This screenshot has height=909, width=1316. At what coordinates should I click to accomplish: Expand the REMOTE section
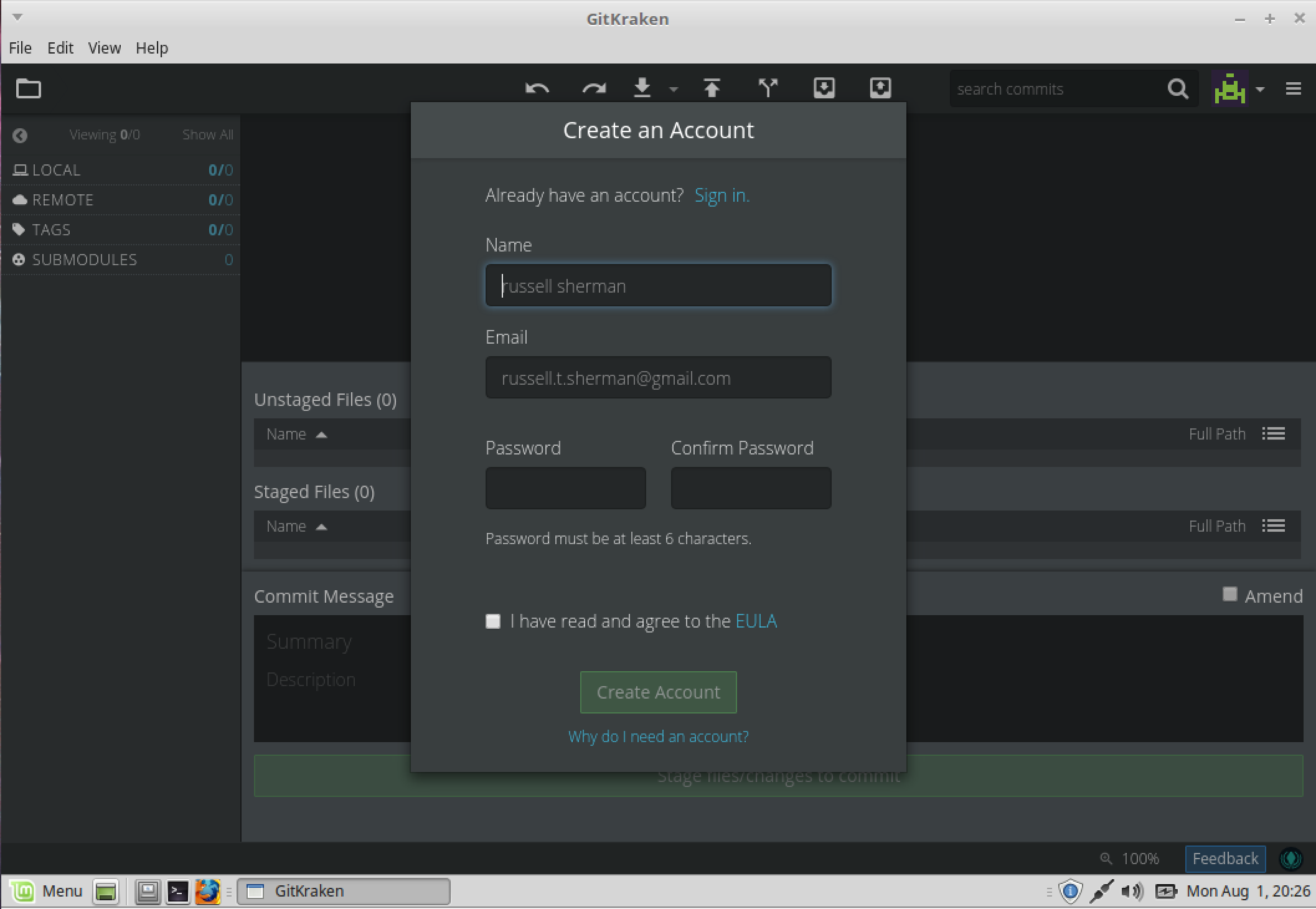tap(121, 200)
